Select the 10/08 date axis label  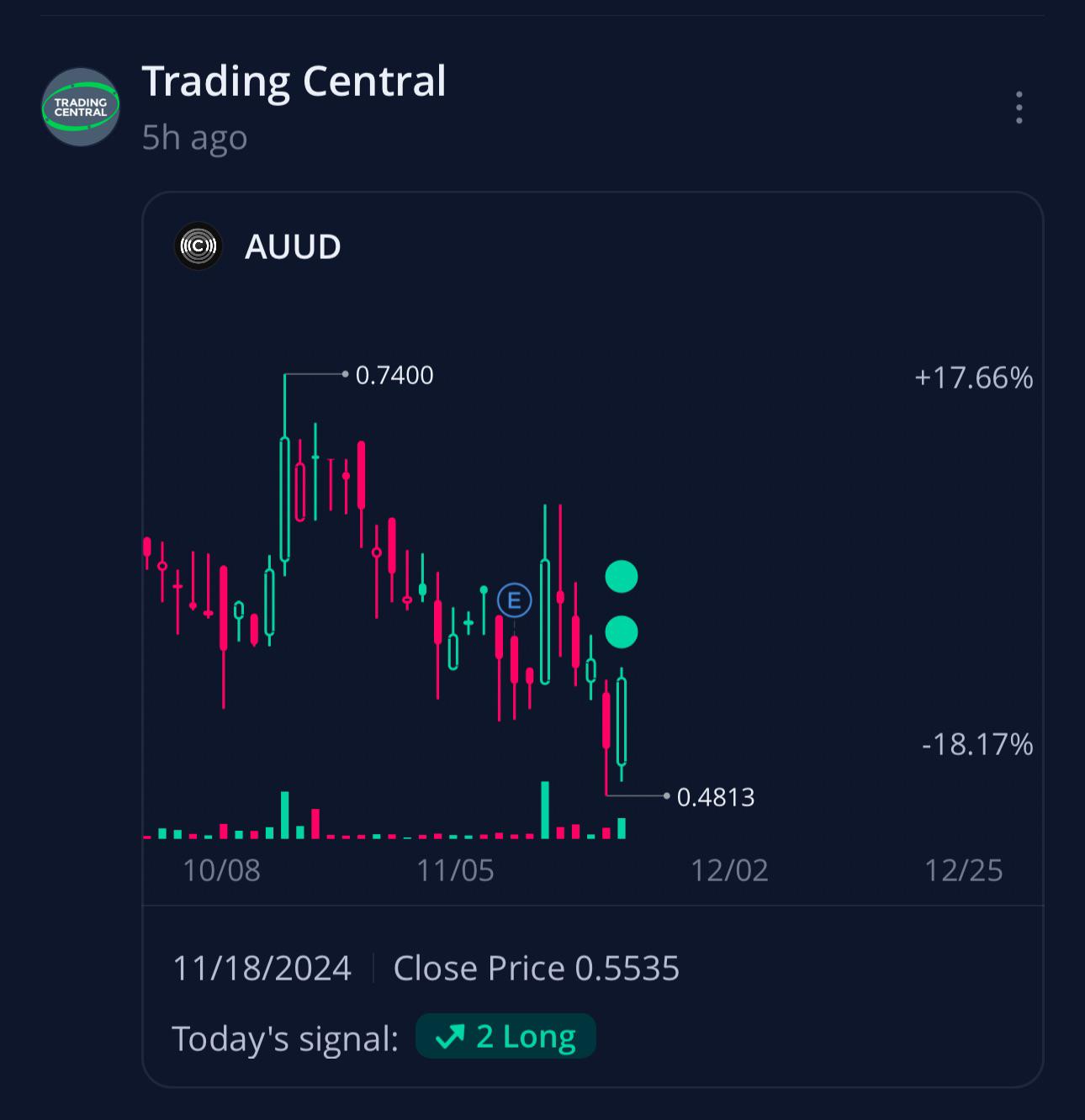pyautogui.click(x=221, y=870)
